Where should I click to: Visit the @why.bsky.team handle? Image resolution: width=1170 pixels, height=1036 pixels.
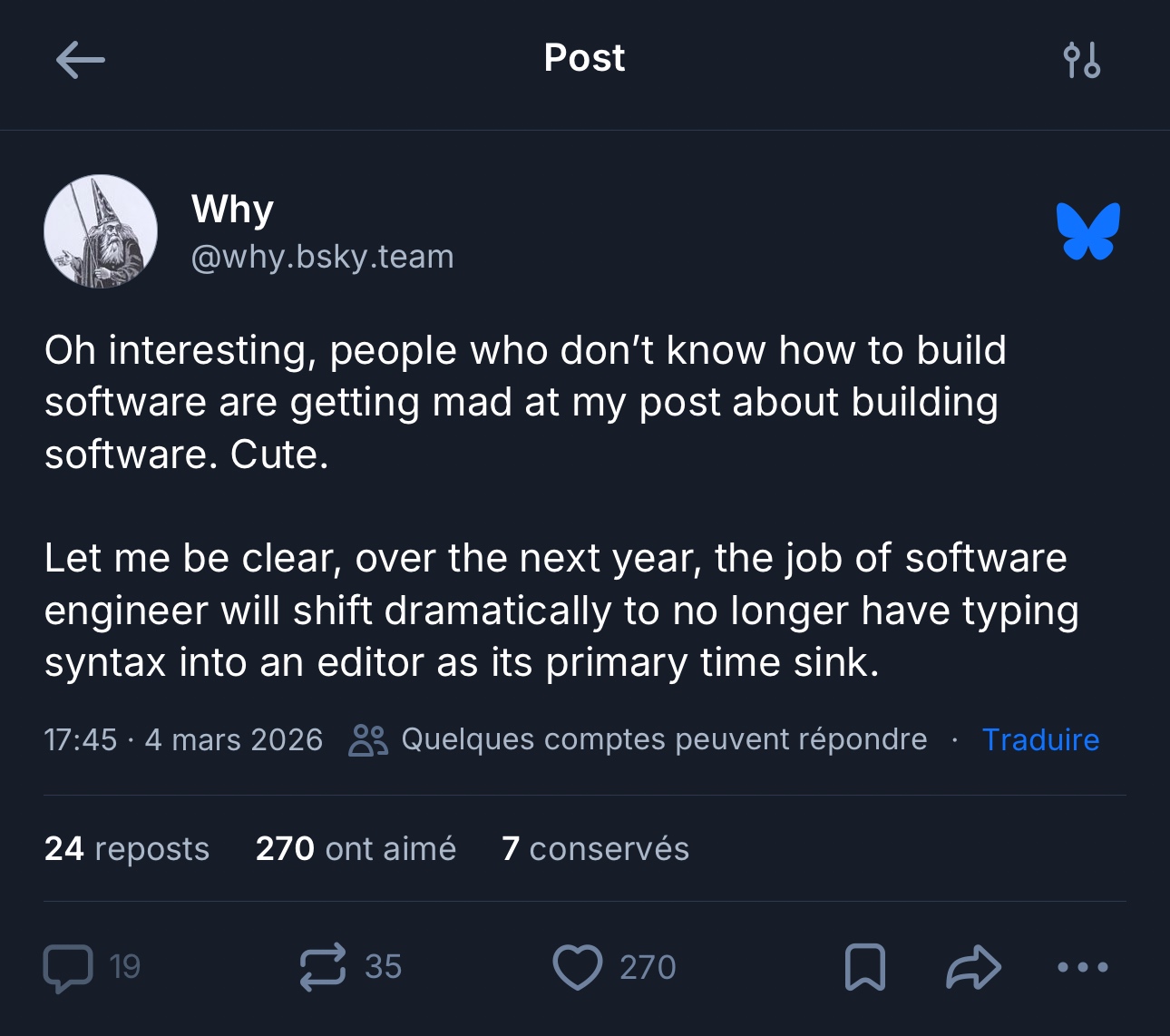point(322,257)
